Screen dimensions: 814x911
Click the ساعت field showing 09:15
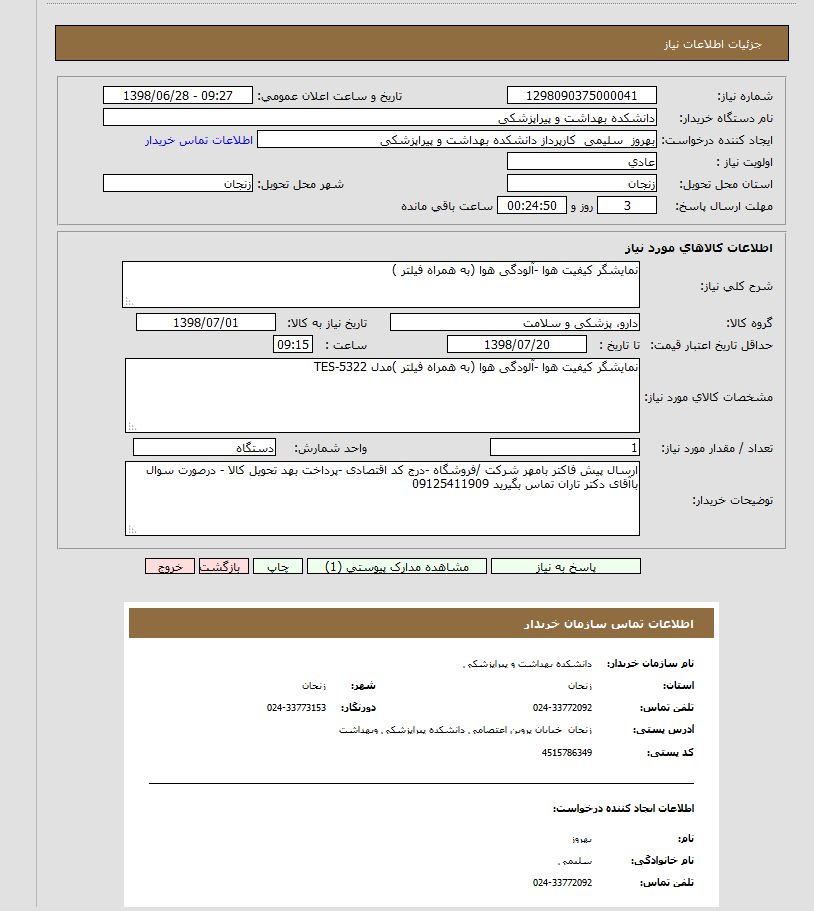point(293,344)
